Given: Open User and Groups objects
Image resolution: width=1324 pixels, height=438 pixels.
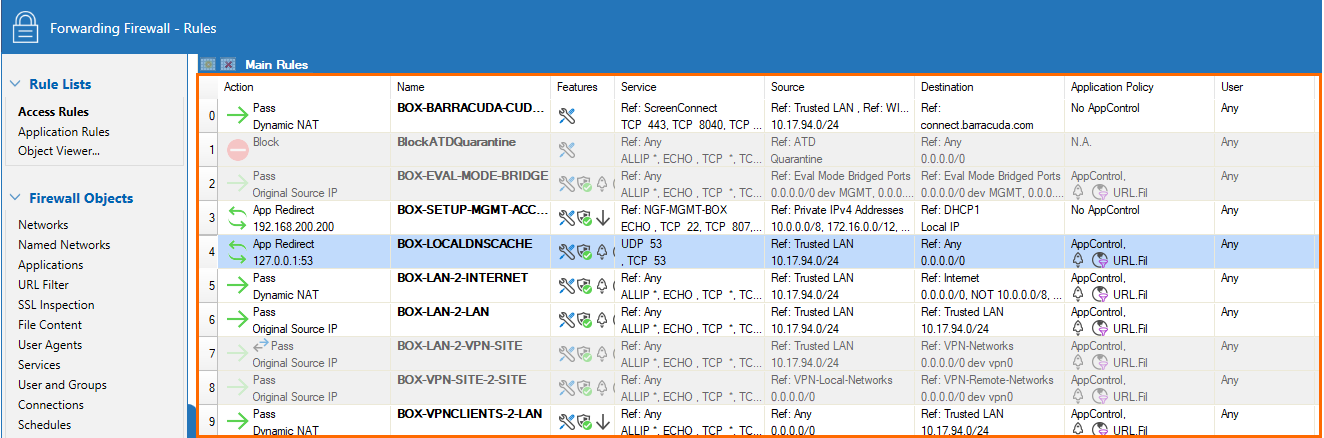Looking at the screenshot, I should tap(62, 385).
